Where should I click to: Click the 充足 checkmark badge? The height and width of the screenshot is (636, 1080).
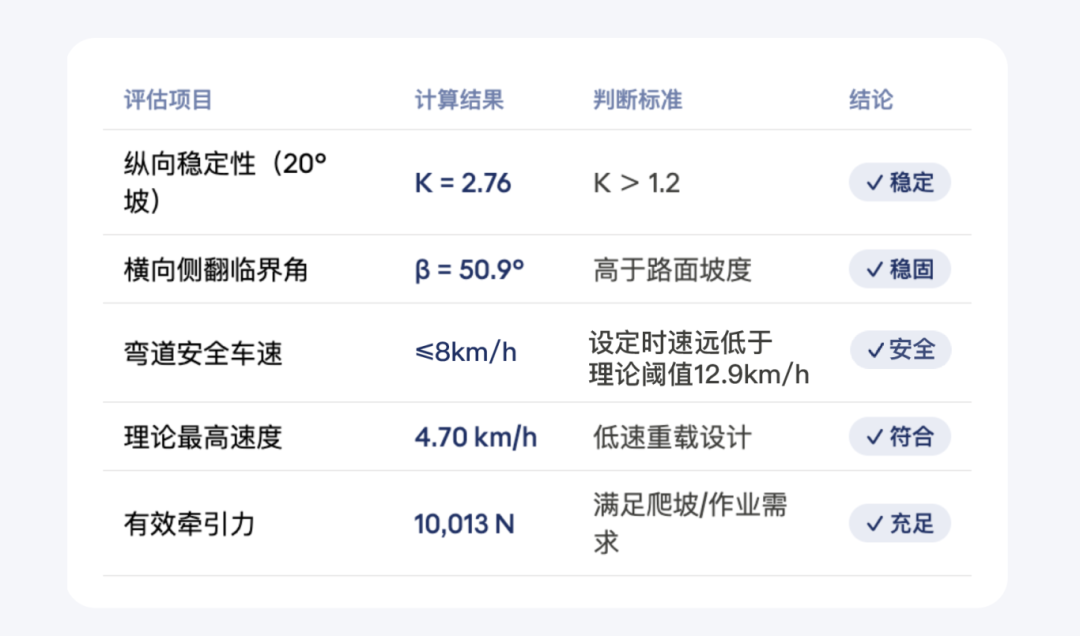899,523
